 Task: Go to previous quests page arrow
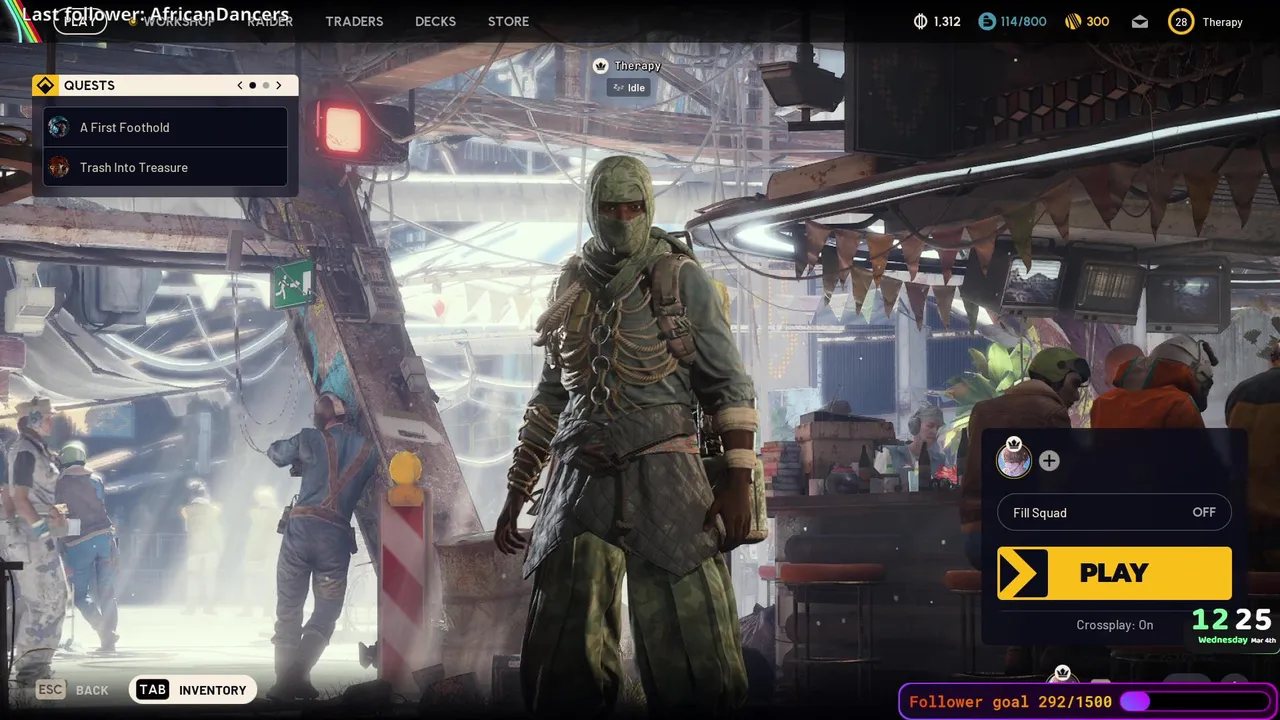[x=240, y=85]
